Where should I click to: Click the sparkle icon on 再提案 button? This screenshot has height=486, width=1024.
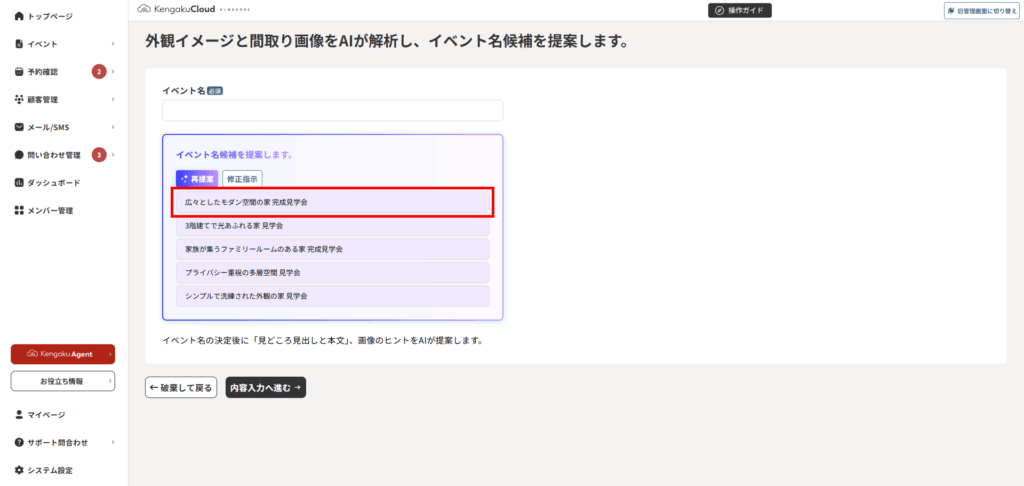tap(185, 178)
